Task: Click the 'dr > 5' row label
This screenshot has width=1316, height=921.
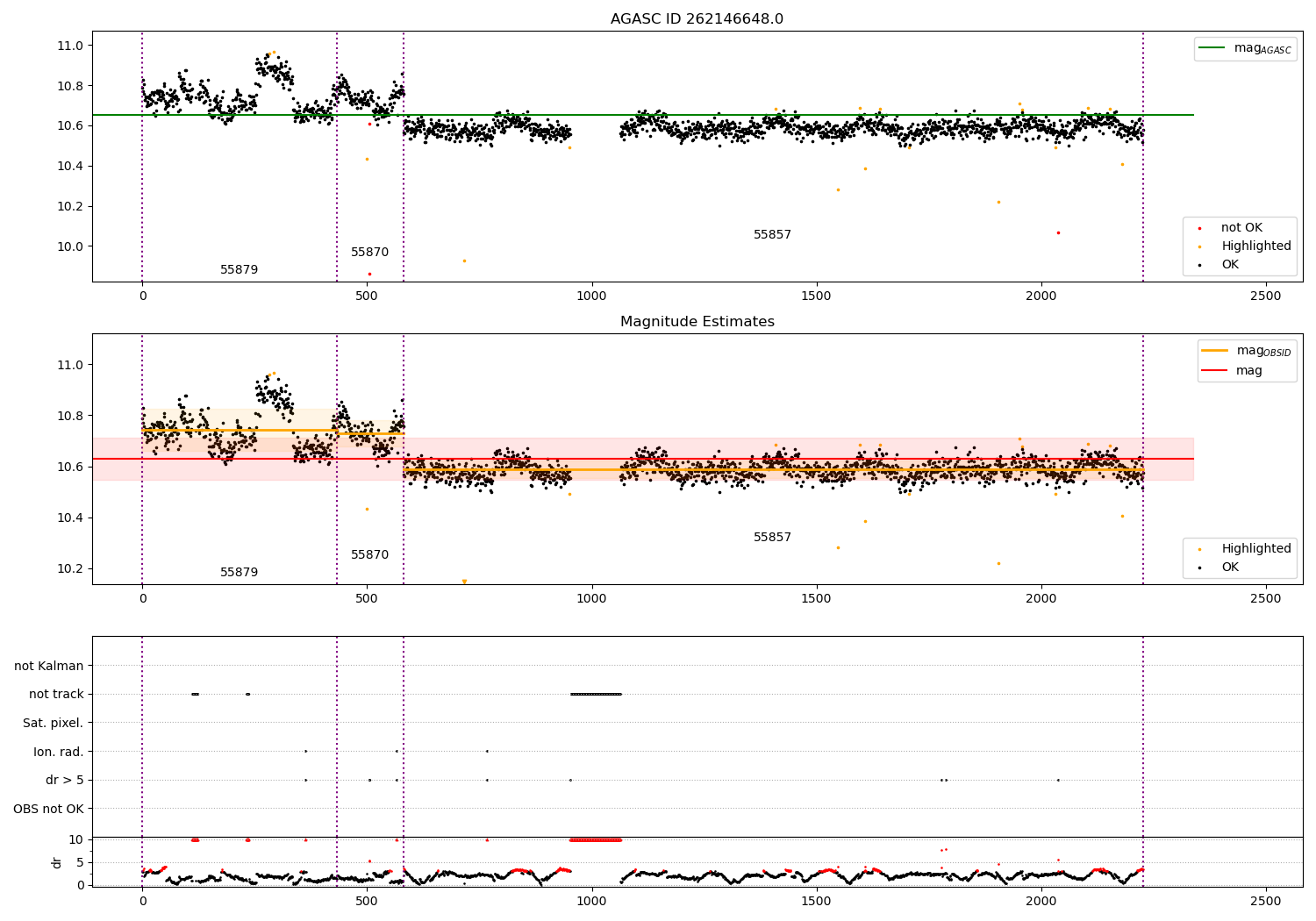Action: [65, 781]
